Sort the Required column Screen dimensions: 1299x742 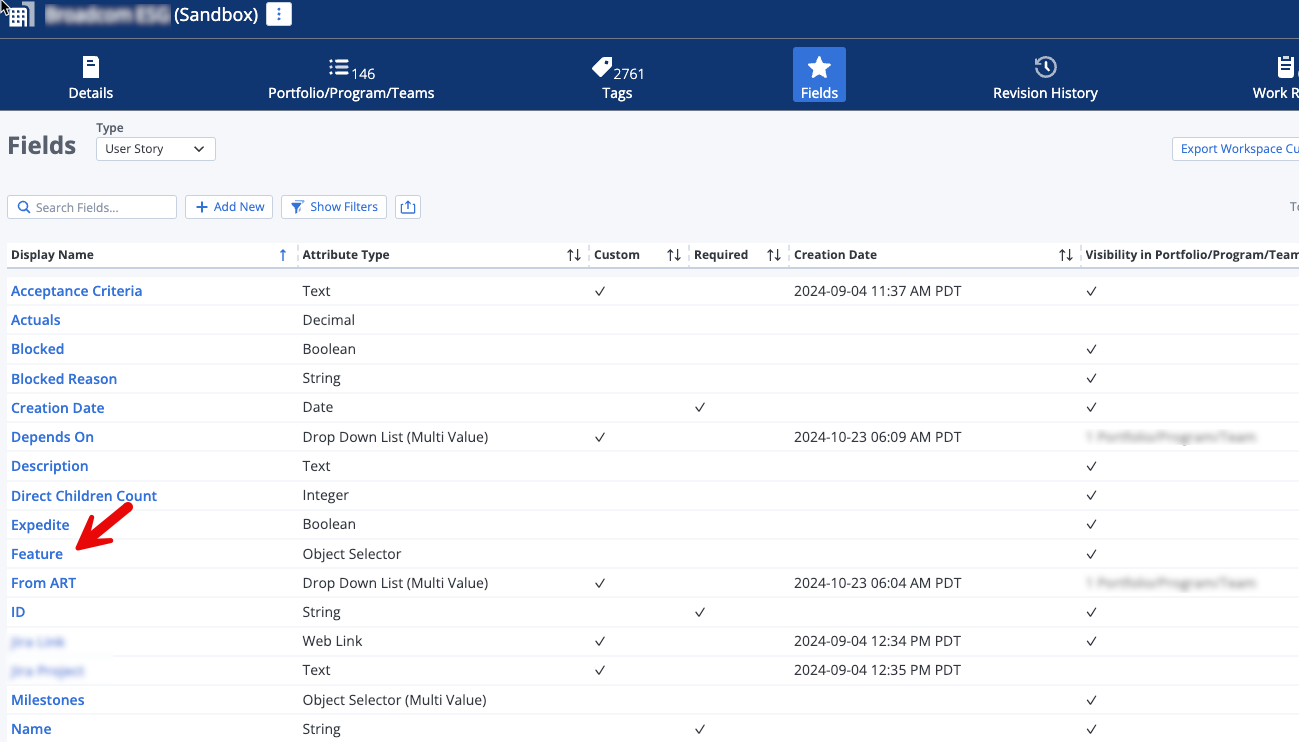coord(773,255)
